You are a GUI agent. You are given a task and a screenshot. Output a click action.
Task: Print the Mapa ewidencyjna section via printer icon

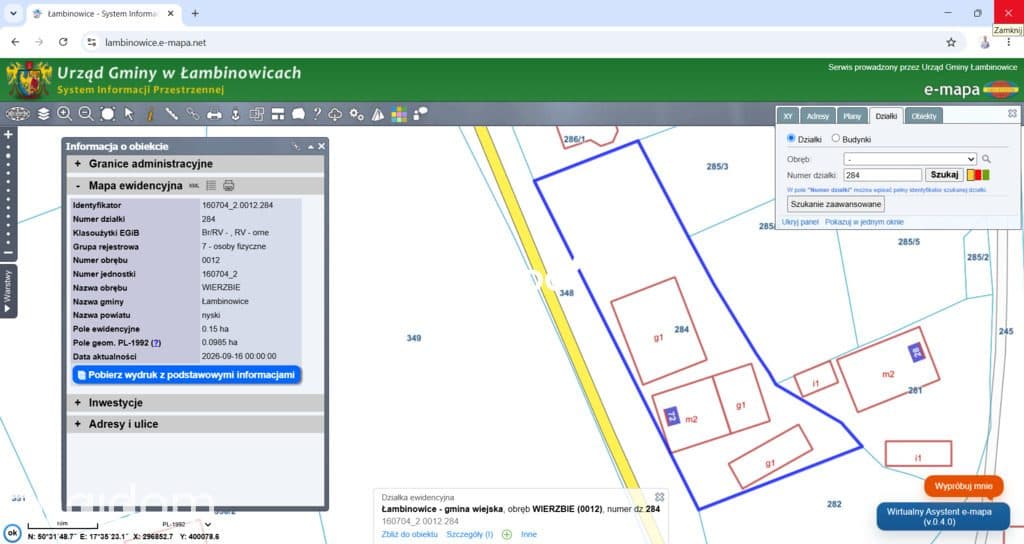[229, 185]
